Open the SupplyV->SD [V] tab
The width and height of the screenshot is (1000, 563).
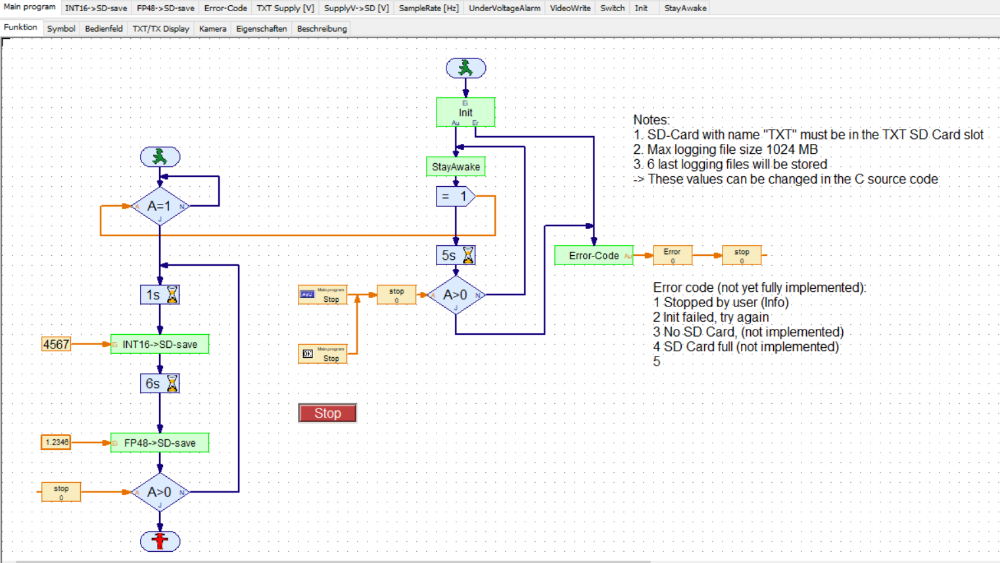(356, 8)
